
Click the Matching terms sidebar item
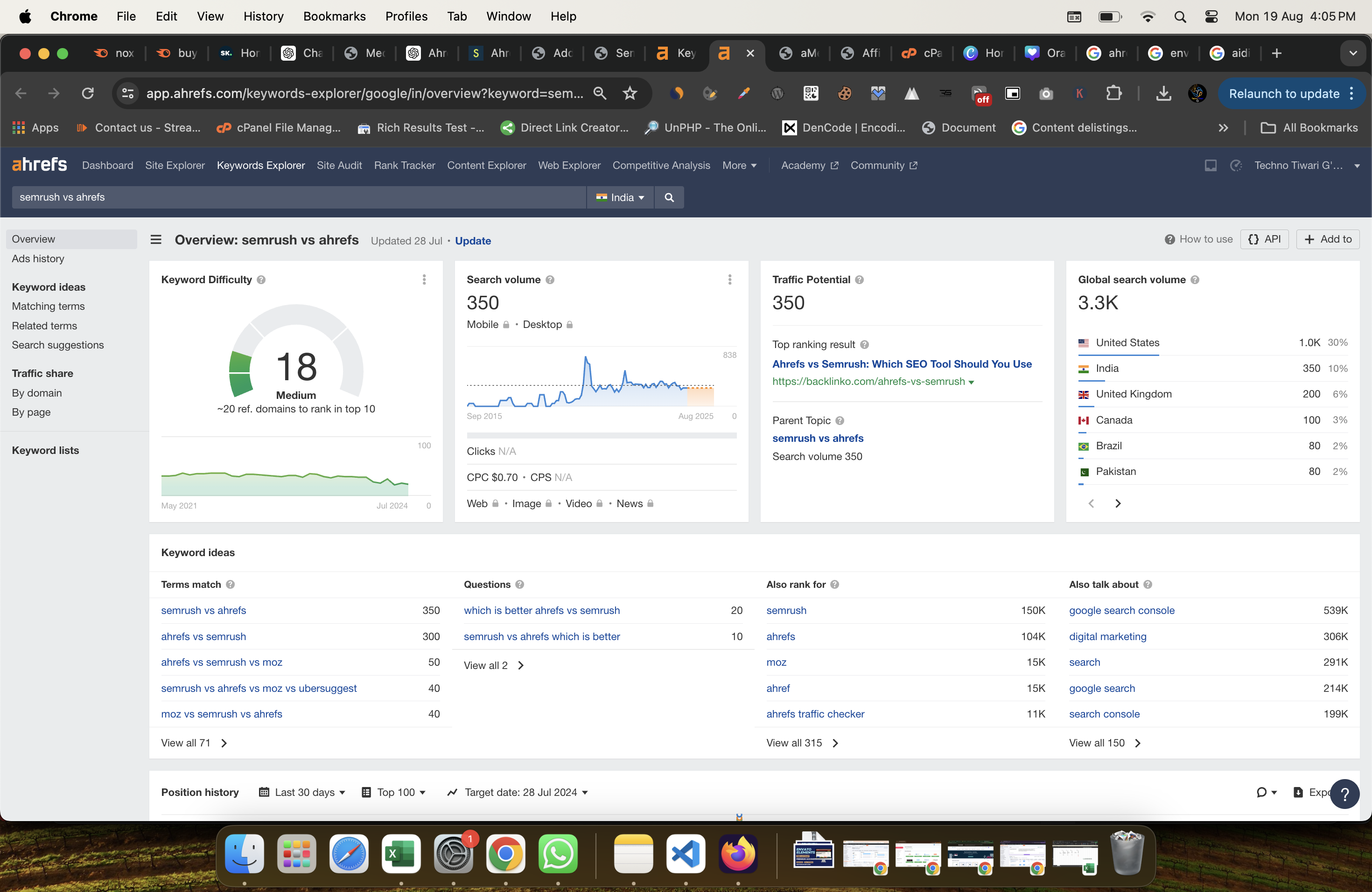pyautogui.click(x=48, y=306)
